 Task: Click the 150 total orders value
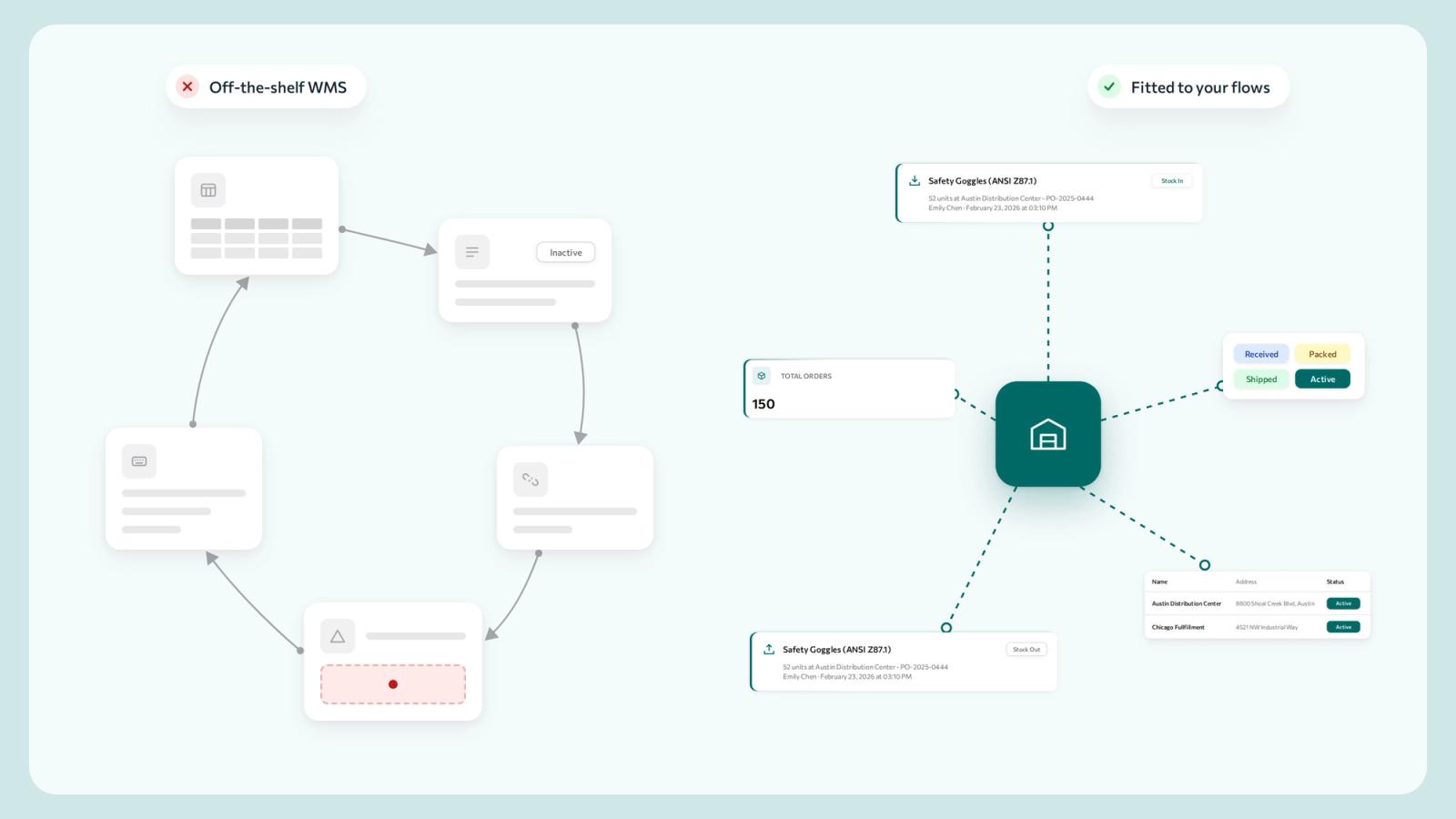point(763,404)
